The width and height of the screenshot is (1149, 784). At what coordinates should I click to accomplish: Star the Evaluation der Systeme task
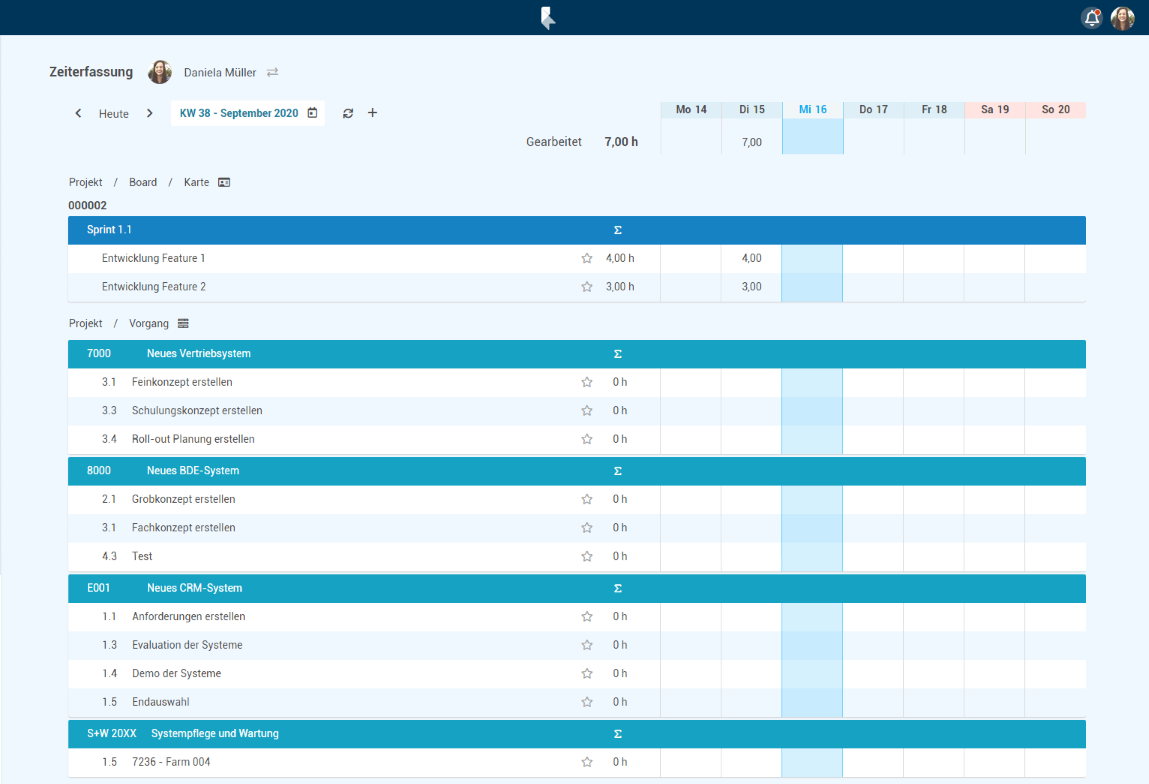click(587, 645)
